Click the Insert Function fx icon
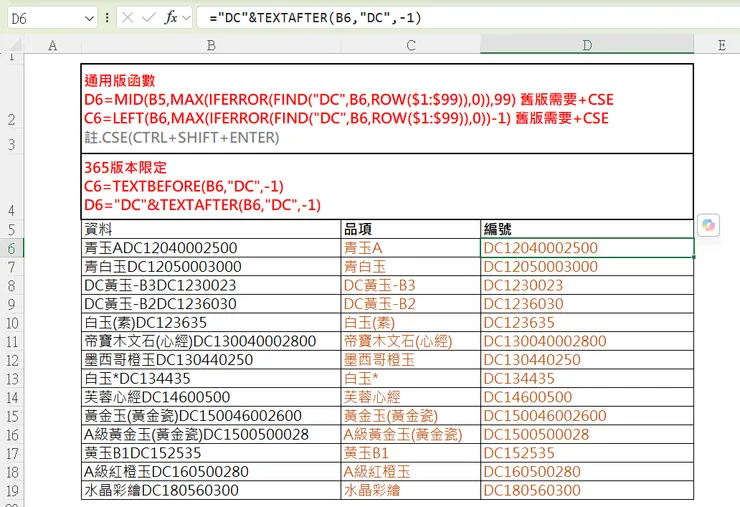The height and width of the screenshot is (507, 740). click(171, 18)
